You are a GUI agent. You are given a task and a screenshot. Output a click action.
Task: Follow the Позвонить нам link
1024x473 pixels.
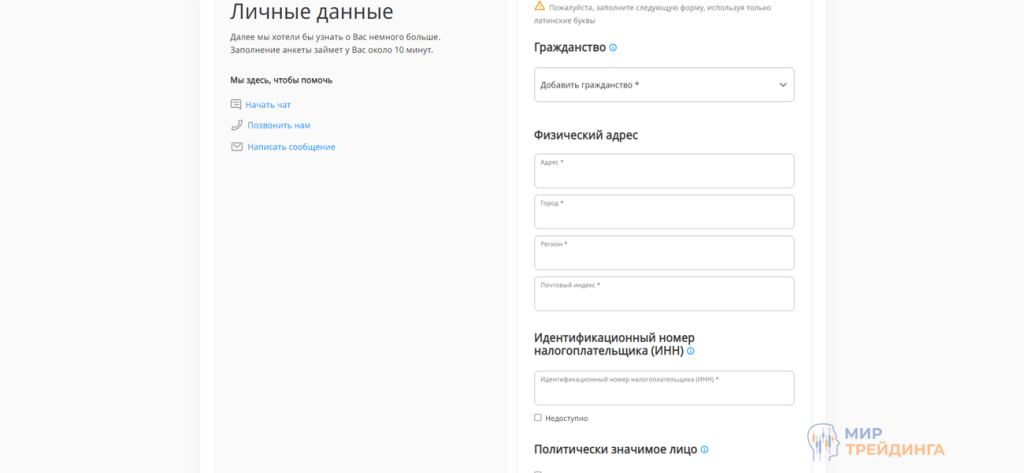point(279,126)
